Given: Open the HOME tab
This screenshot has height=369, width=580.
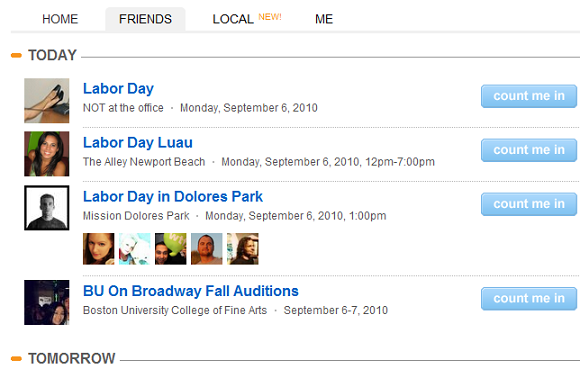Looking at the screenshot, I should 60,19.
